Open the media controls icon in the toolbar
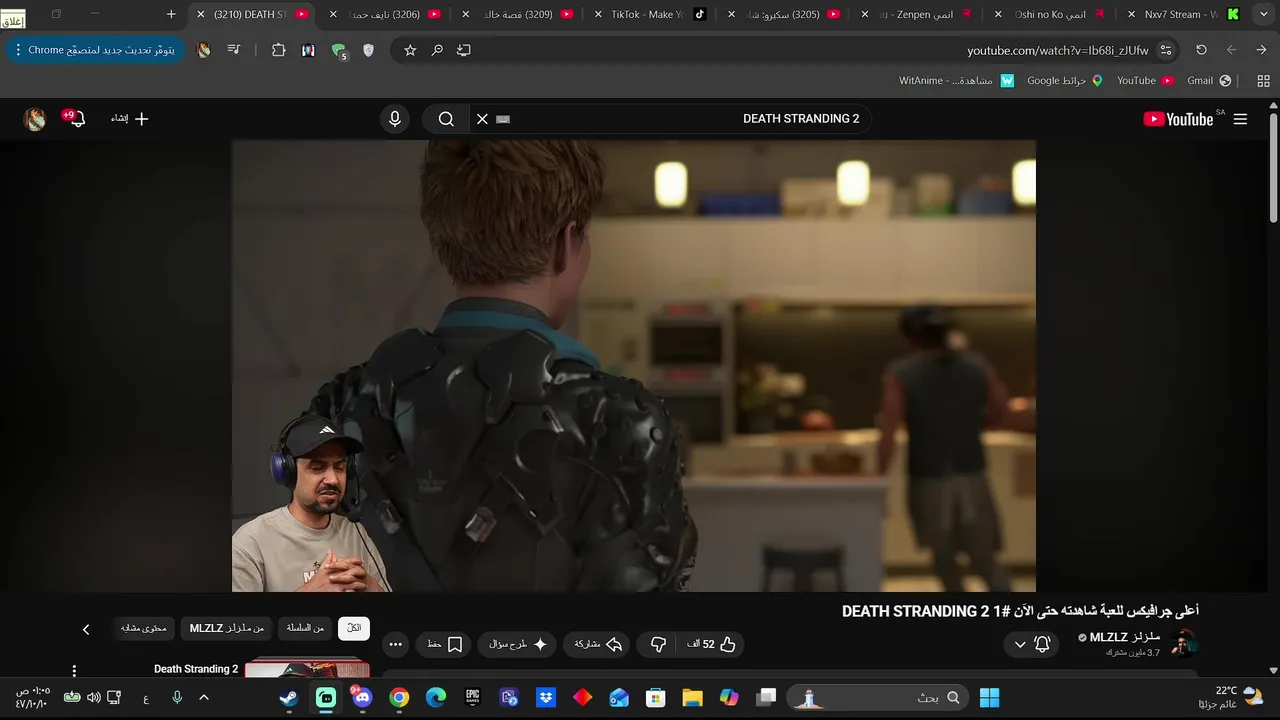The image size is (1280, 720). coord(234,50)
